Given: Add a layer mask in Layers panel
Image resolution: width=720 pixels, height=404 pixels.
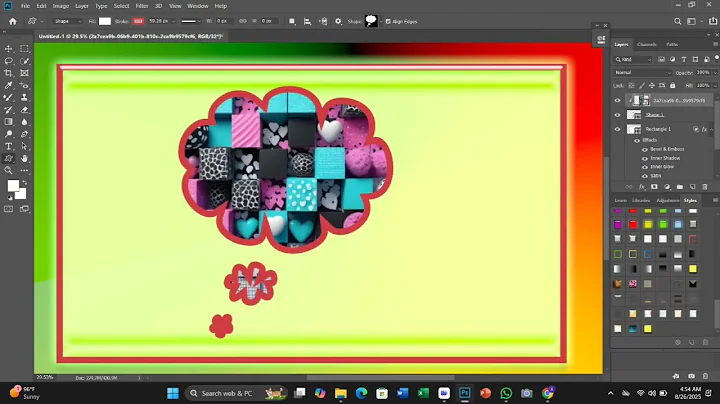Looking at the screenshot, I should click(654, 187).
